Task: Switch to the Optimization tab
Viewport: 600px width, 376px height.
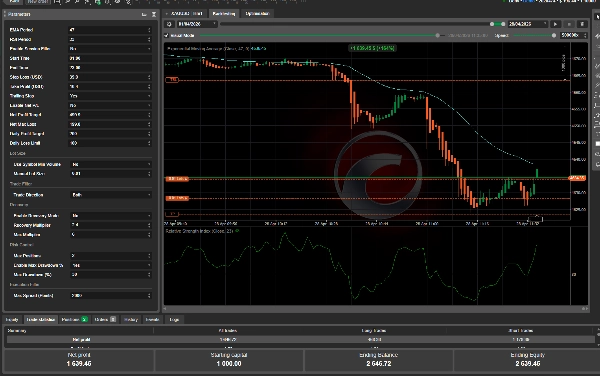Action: click(x=257, y=14)
